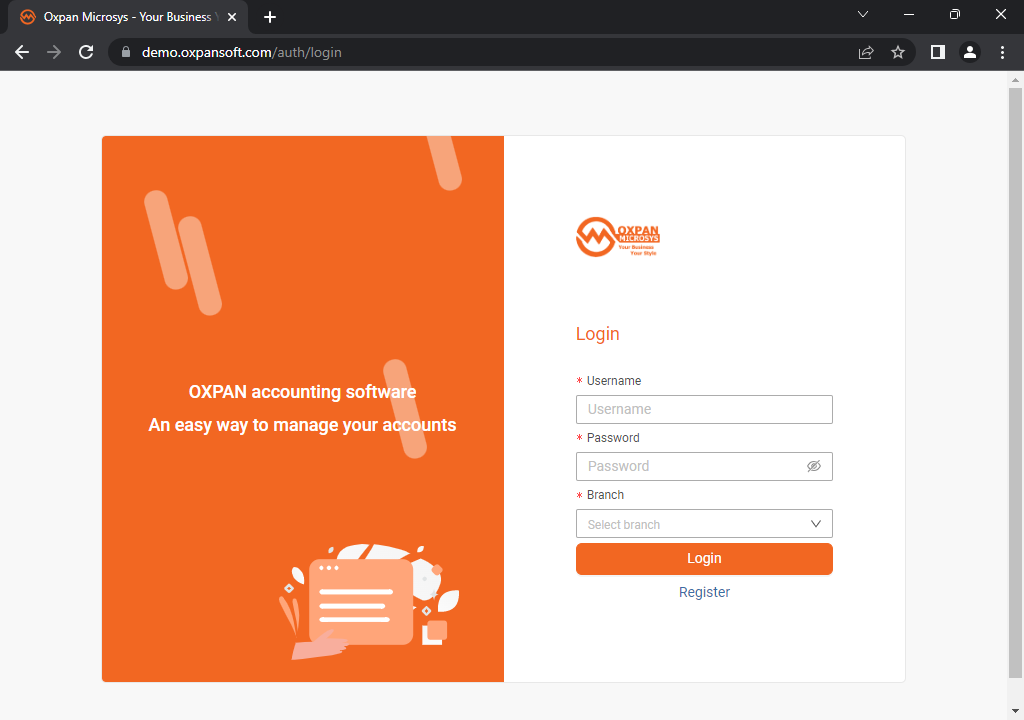
Task: Click inside the Username input field
Action: point(704,409)
